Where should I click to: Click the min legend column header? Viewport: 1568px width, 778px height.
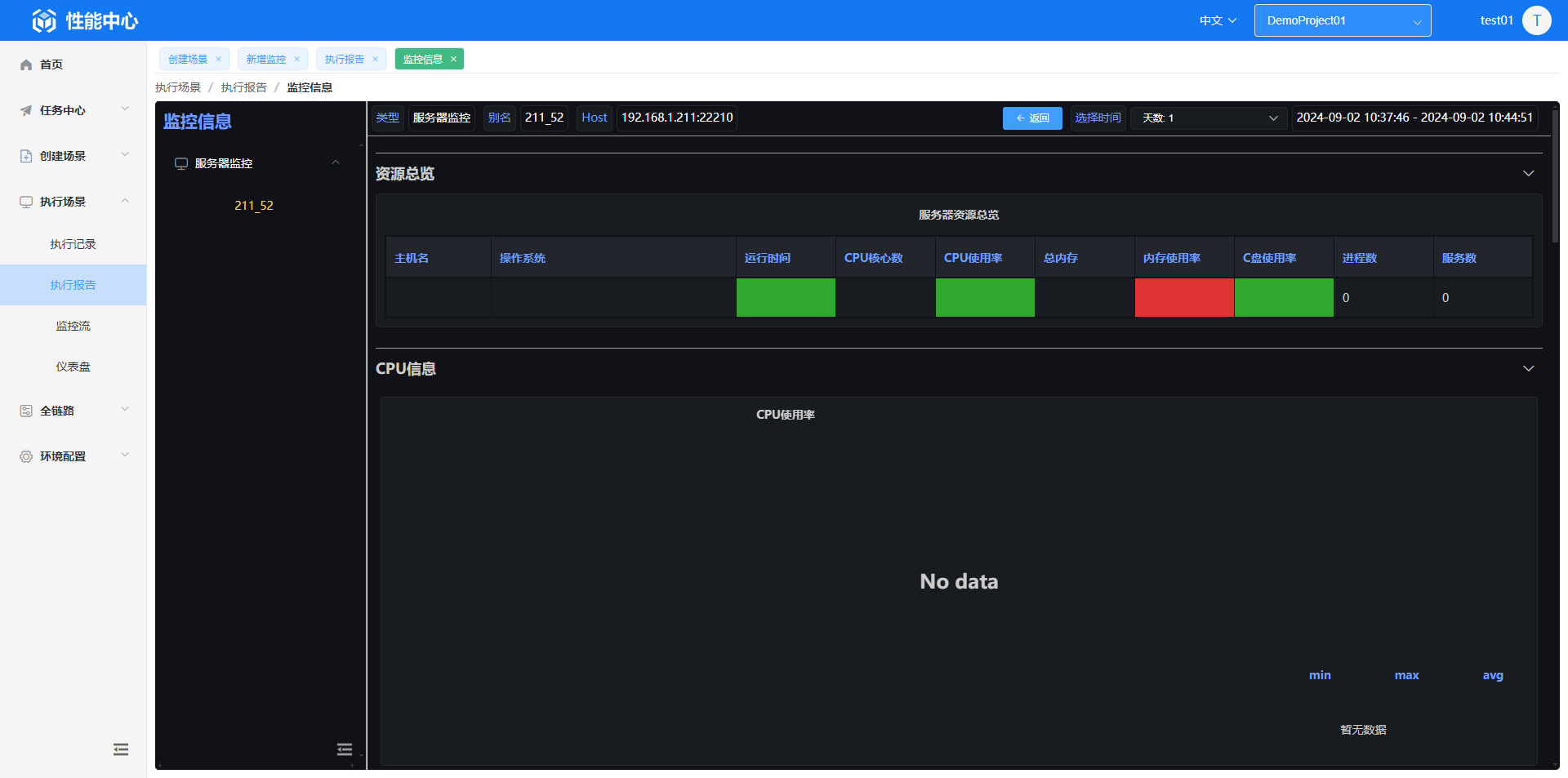coord(1320,675)
